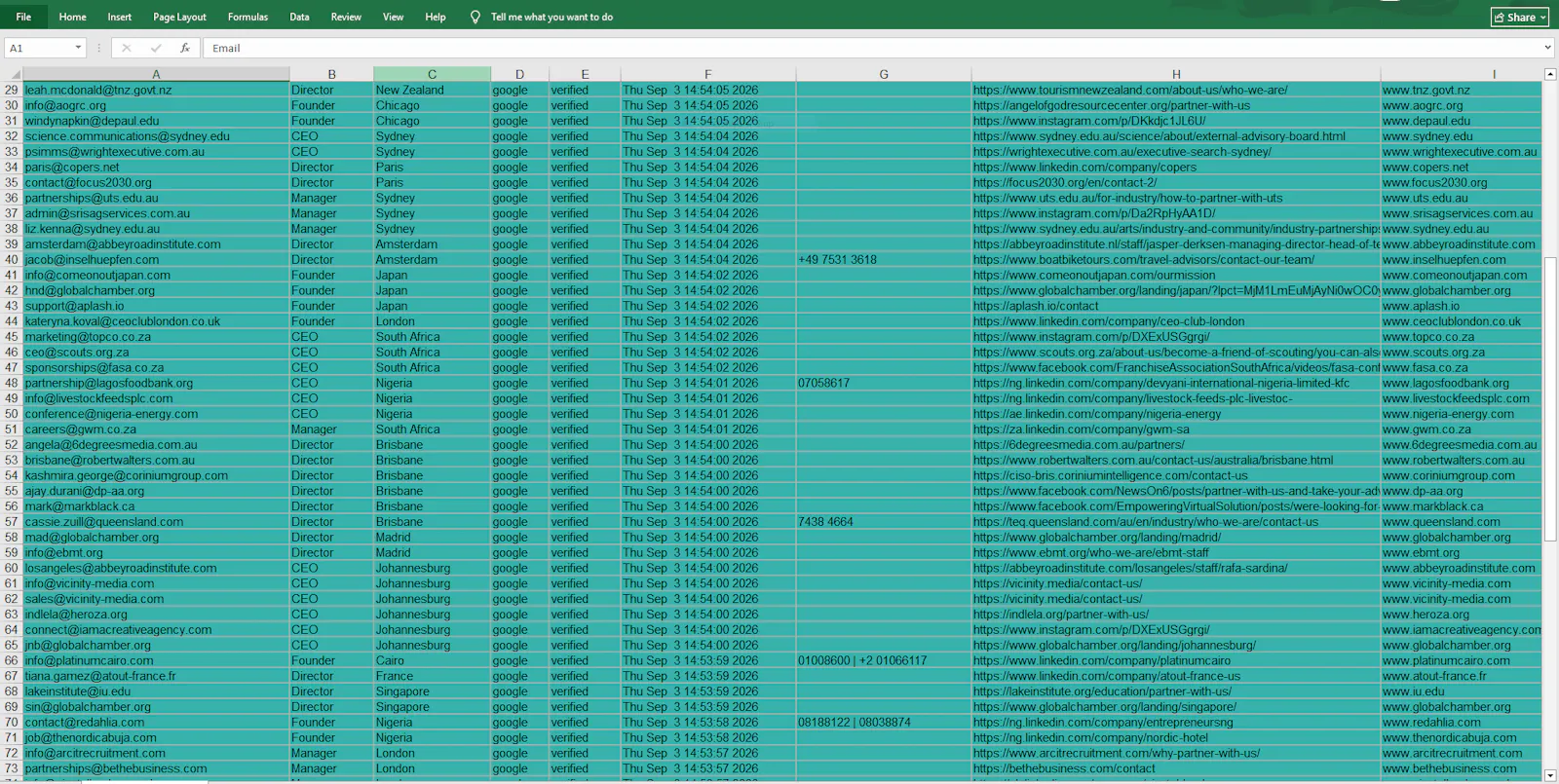This screenshot has height=784, width=1559.
Task: Click the formula bar containing Email
Action: pos(872,48)
